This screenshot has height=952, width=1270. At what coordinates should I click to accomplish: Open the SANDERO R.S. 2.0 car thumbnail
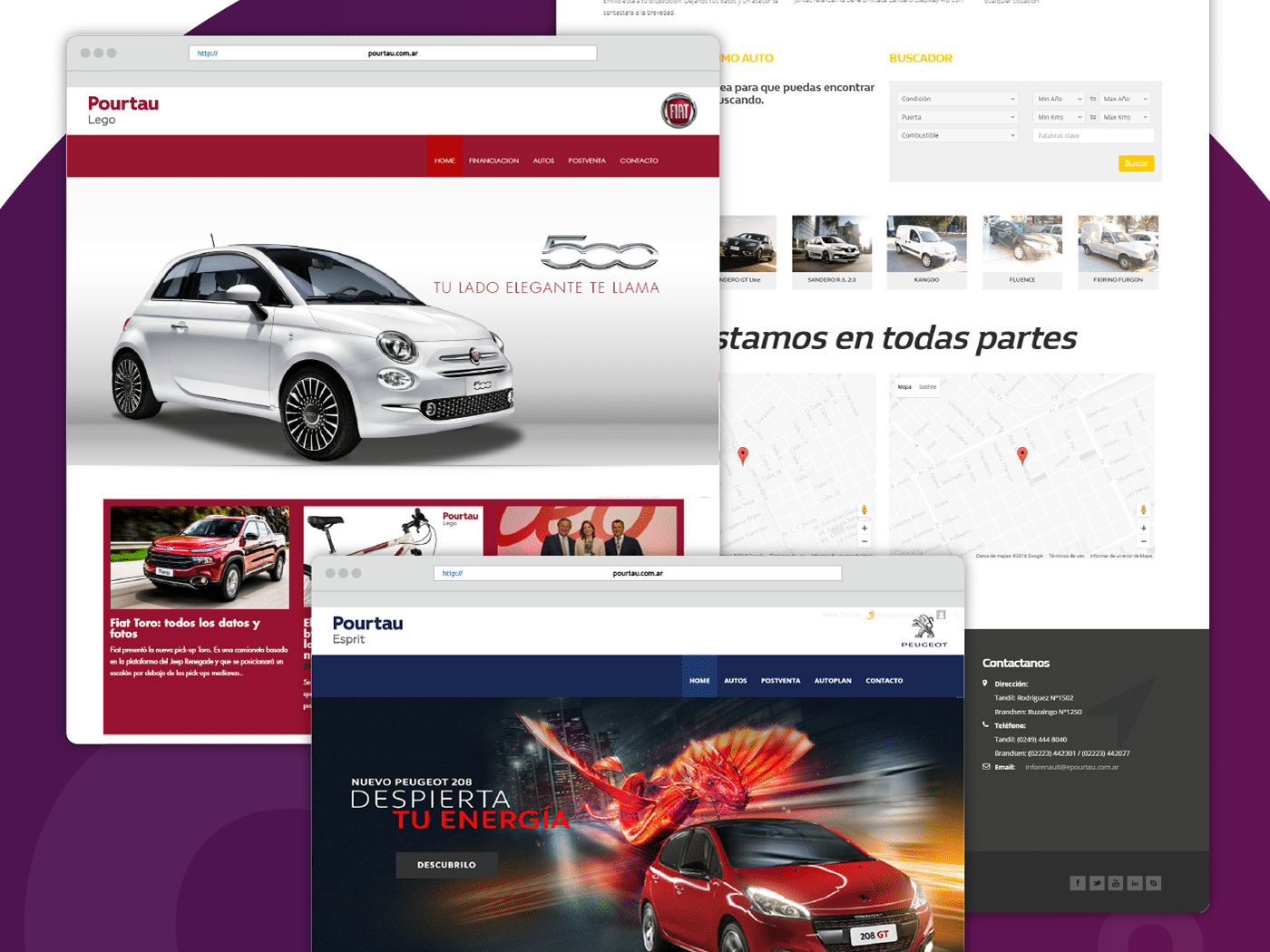(832, 252)
